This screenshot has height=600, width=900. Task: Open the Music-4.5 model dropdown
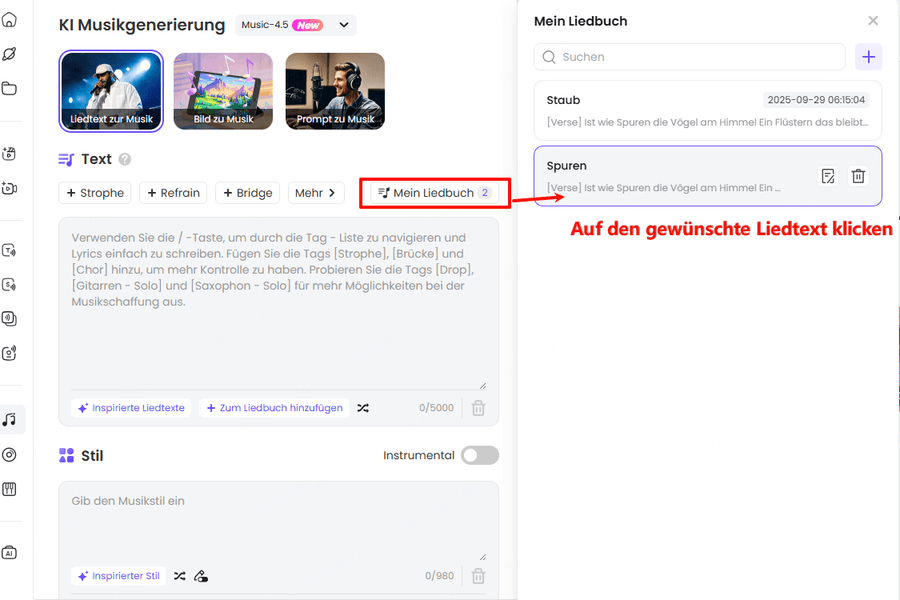point(296,25)
